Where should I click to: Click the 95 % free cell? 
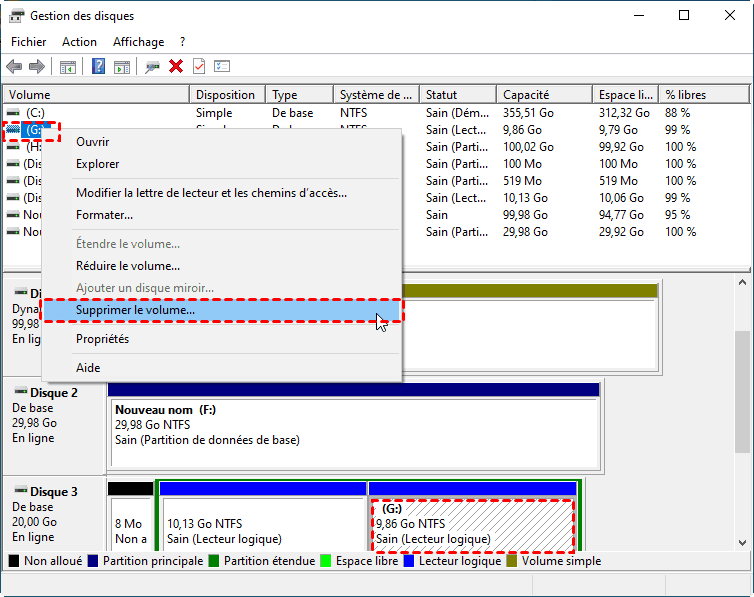coord(678,215)
